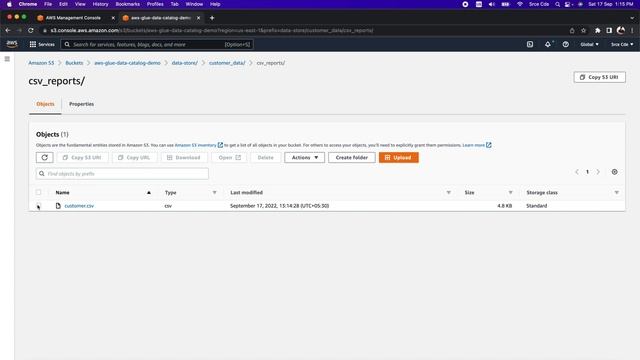The height and width of the screenshot is (360, 640).
Task: Click the browser back arrow
Action: click(x=8, y=30)
